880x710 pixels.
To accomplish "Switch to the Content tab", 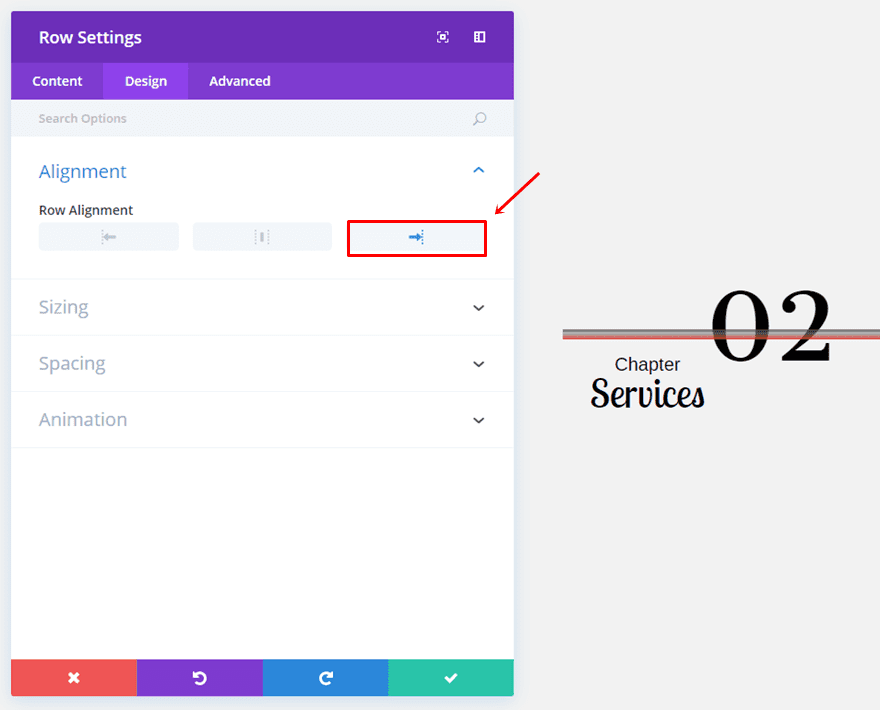I will 57,81.
